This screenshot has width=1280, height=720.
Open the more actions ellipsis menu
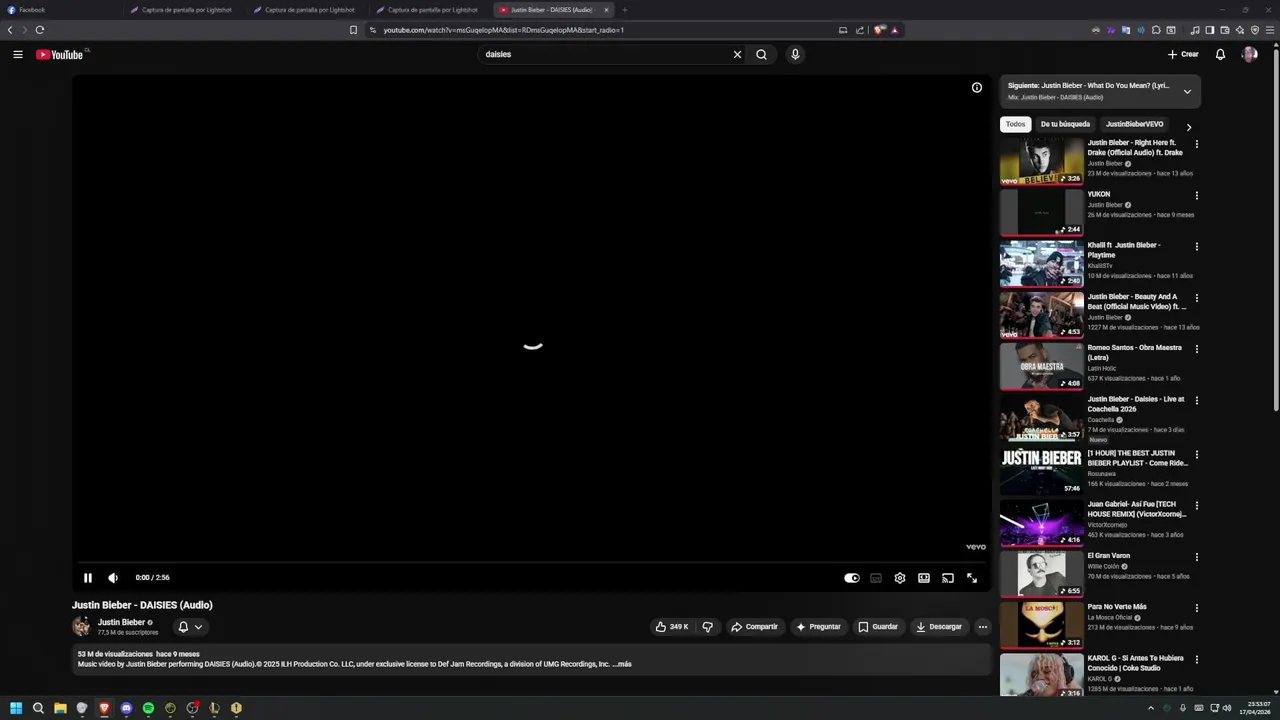(983, 627)
